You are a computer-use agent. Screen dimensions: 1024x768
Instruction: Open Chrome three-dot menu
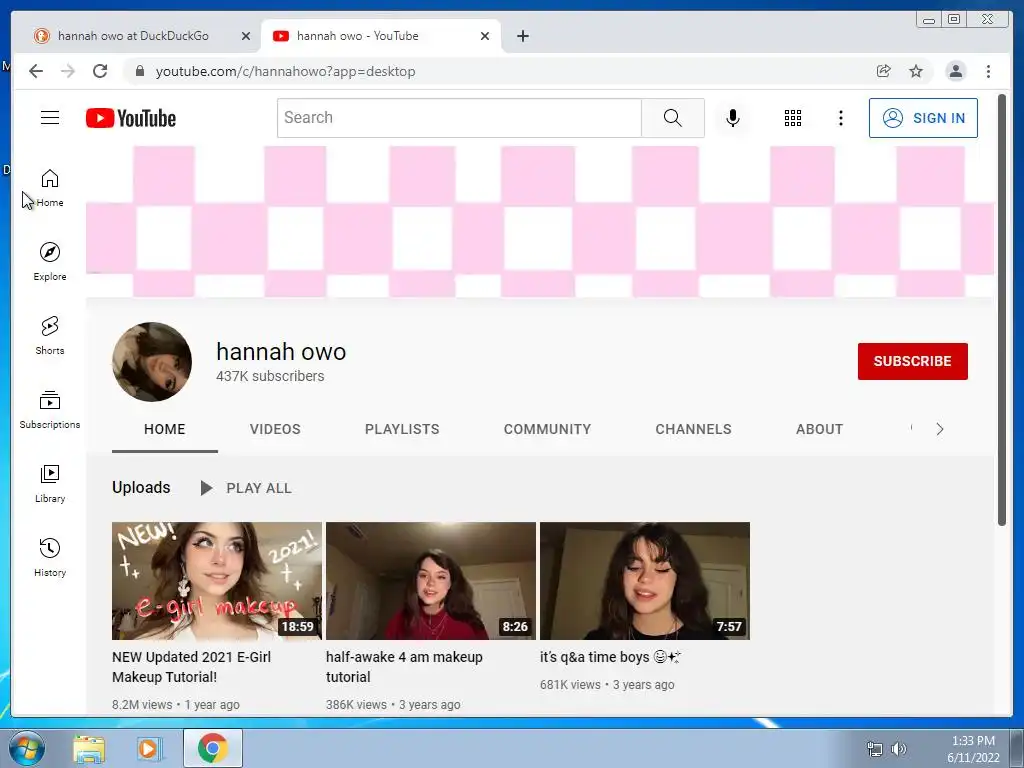pos(988,71)
